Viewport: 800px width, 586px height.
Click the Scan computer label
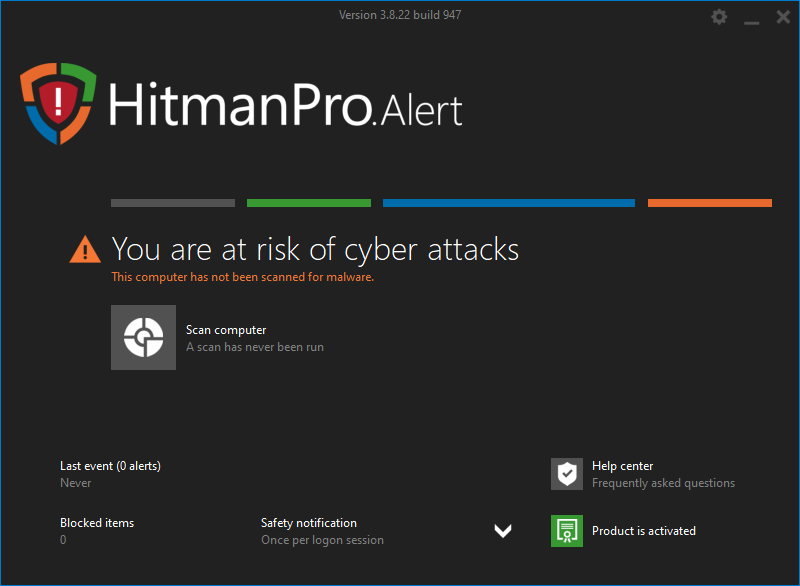(226, 330)
